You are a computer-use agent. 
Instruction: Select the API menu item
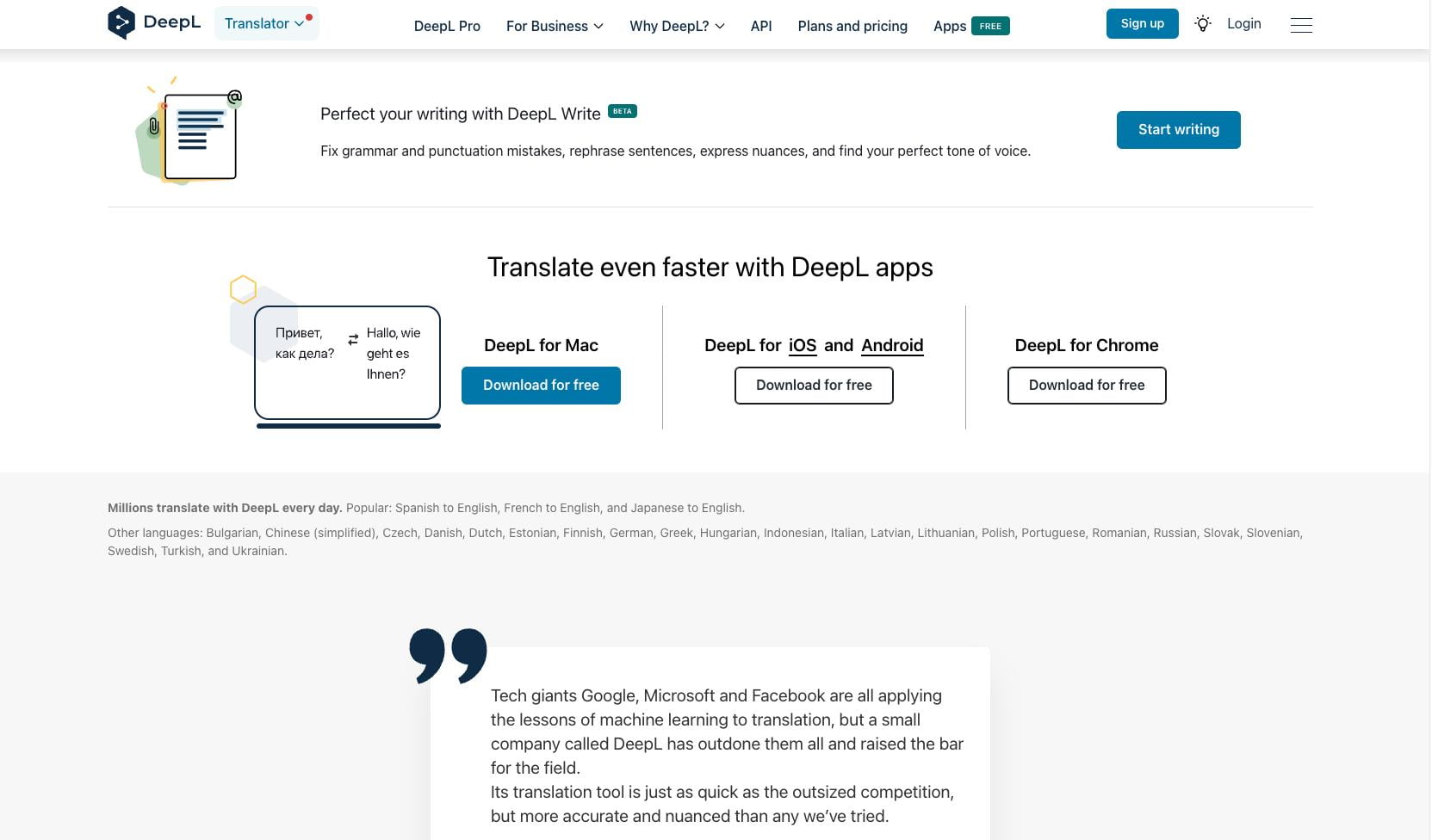point(760,26)
